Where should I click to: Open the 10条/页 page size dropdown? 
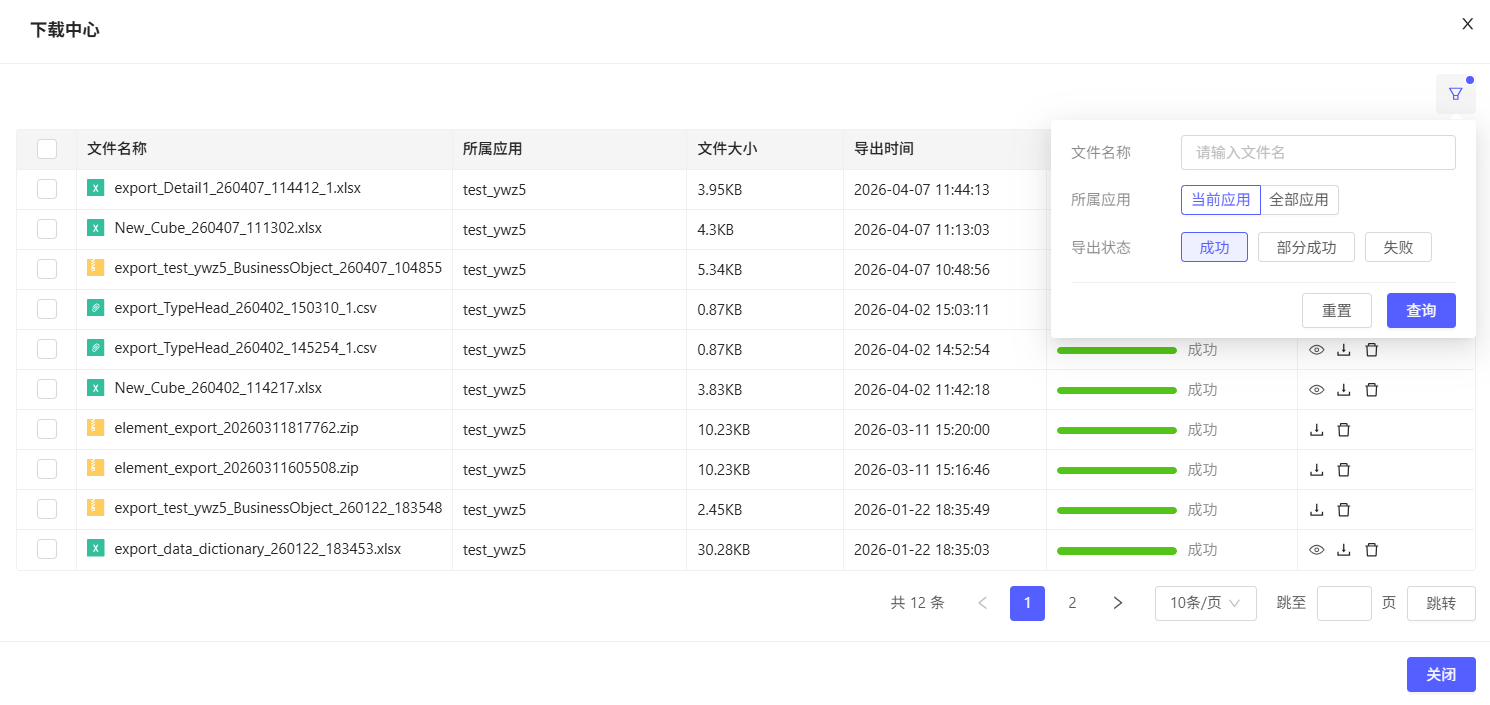(1205, 603)
